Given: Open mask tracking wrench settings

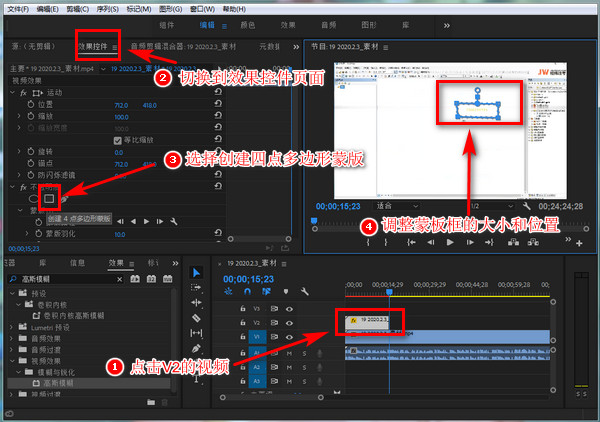Looking at the screenshot, I should (x=174, y=221).
